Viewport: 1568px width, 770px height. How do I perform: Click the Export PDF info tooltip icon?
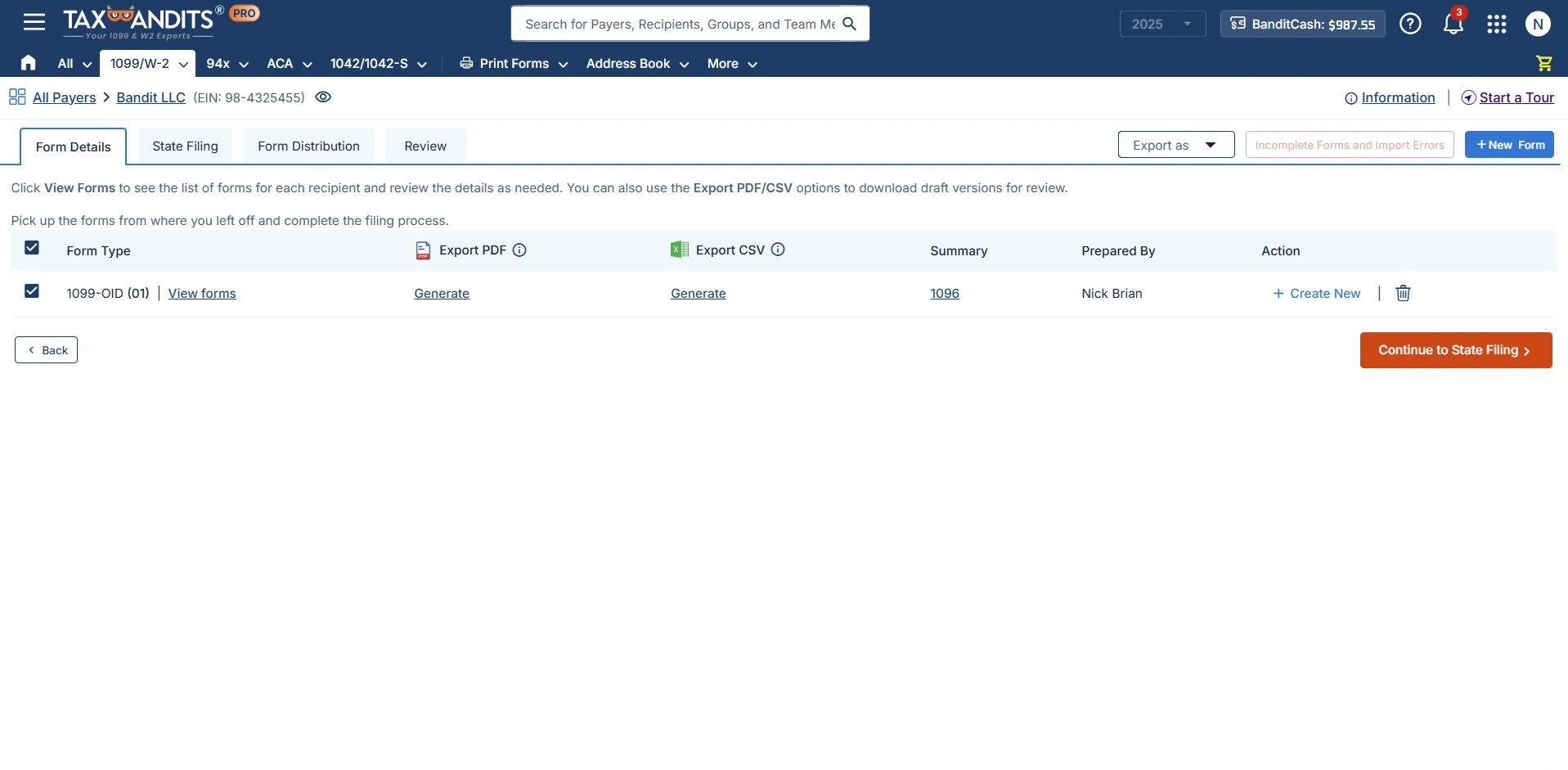coord(520,250)
